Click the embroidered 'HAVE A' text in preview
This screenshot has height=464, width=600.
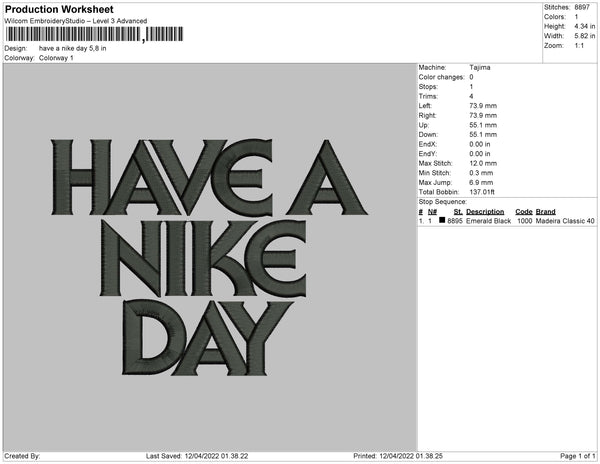click(x=209, y=177)
